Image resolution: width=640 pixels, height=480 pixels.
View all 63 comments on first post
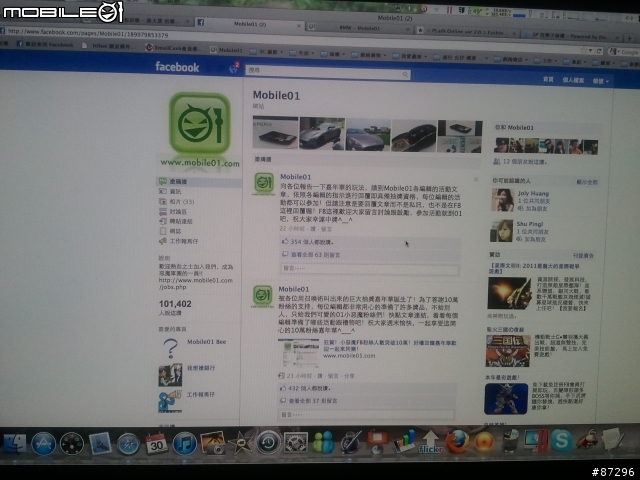[316, 255]
